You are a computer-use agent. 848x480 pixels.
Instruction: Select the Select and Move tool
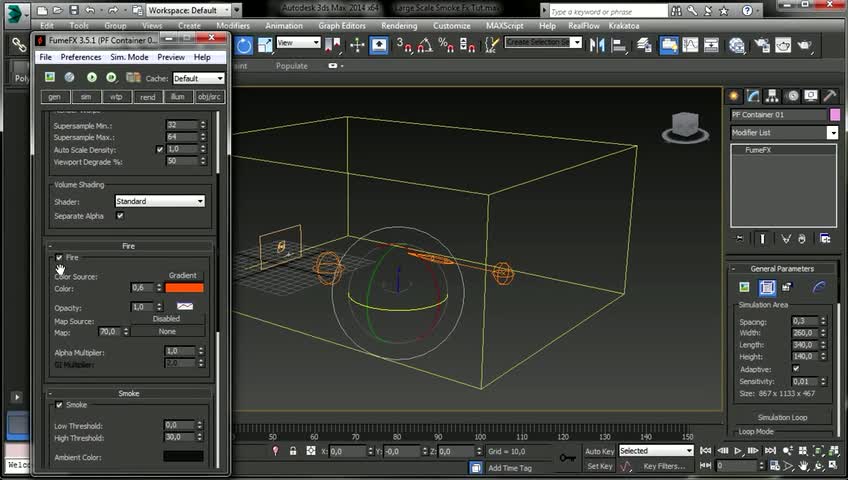(x=357, y=45)
